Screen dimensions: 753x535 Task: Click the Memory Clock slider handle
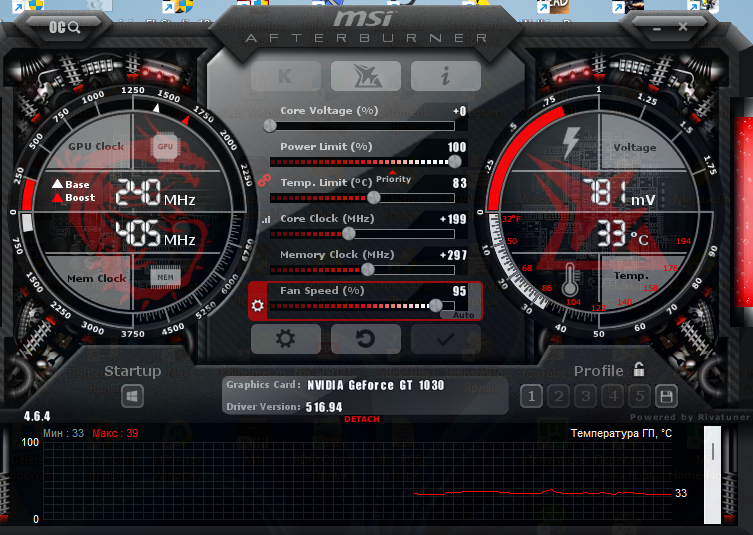367,269
